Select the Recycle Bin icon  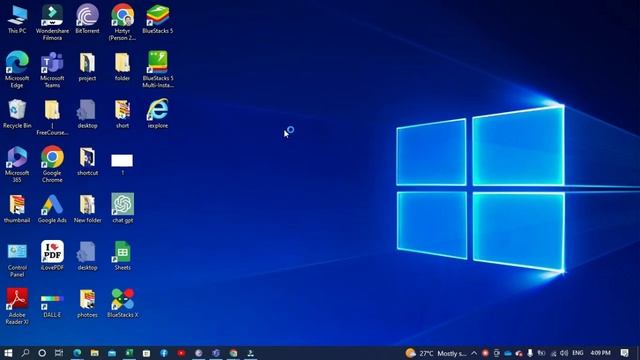click(17, 114)
